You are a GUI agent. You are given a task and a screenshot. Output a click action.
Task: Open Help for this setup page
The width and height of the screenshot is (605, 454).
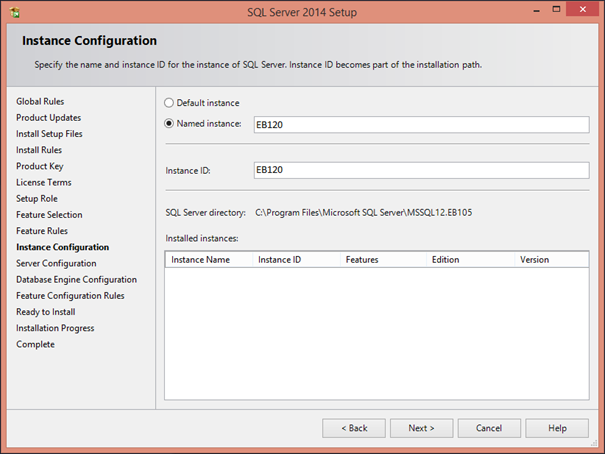(557, 428)
